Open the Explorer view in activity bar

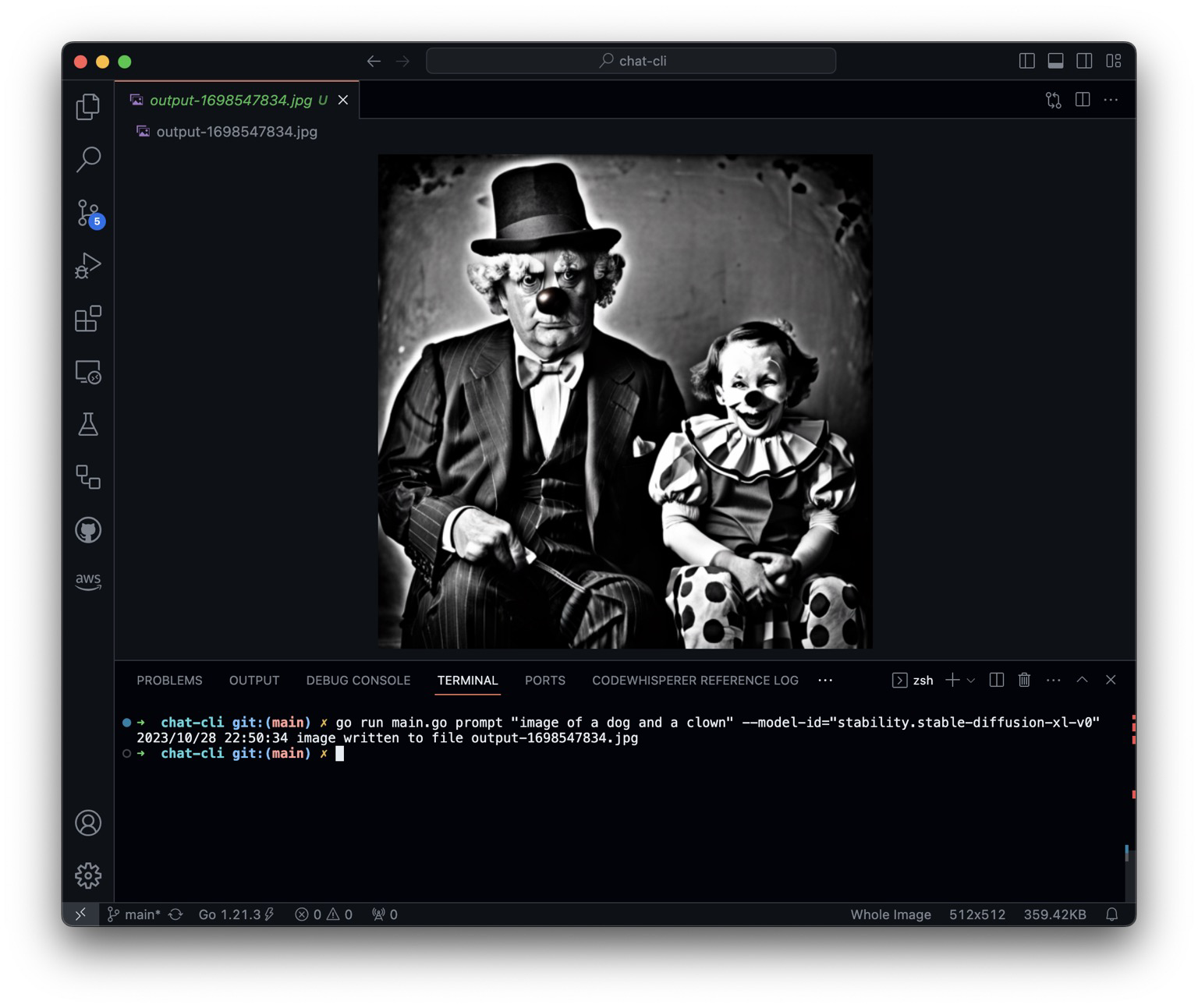pyautogui.click(x=88, y=107)
